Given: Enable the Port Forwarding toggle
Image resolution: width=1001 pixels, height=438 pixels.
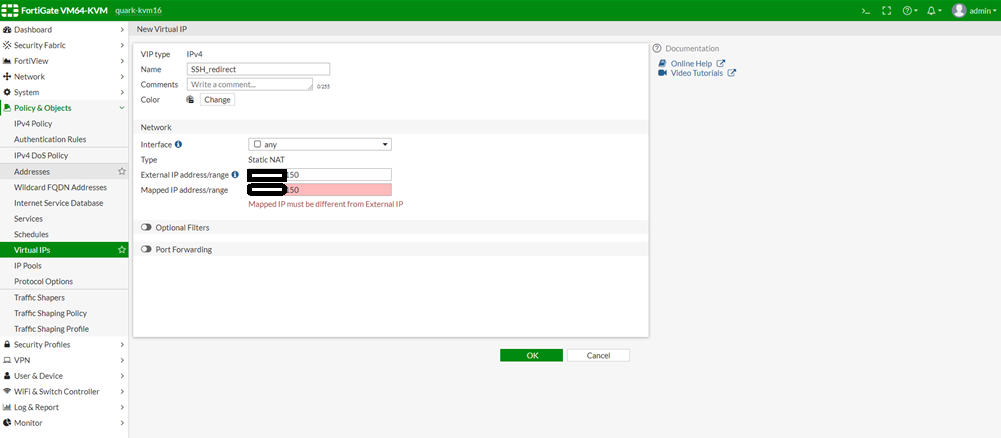Looking at the screenshot, I should [147, 249].
